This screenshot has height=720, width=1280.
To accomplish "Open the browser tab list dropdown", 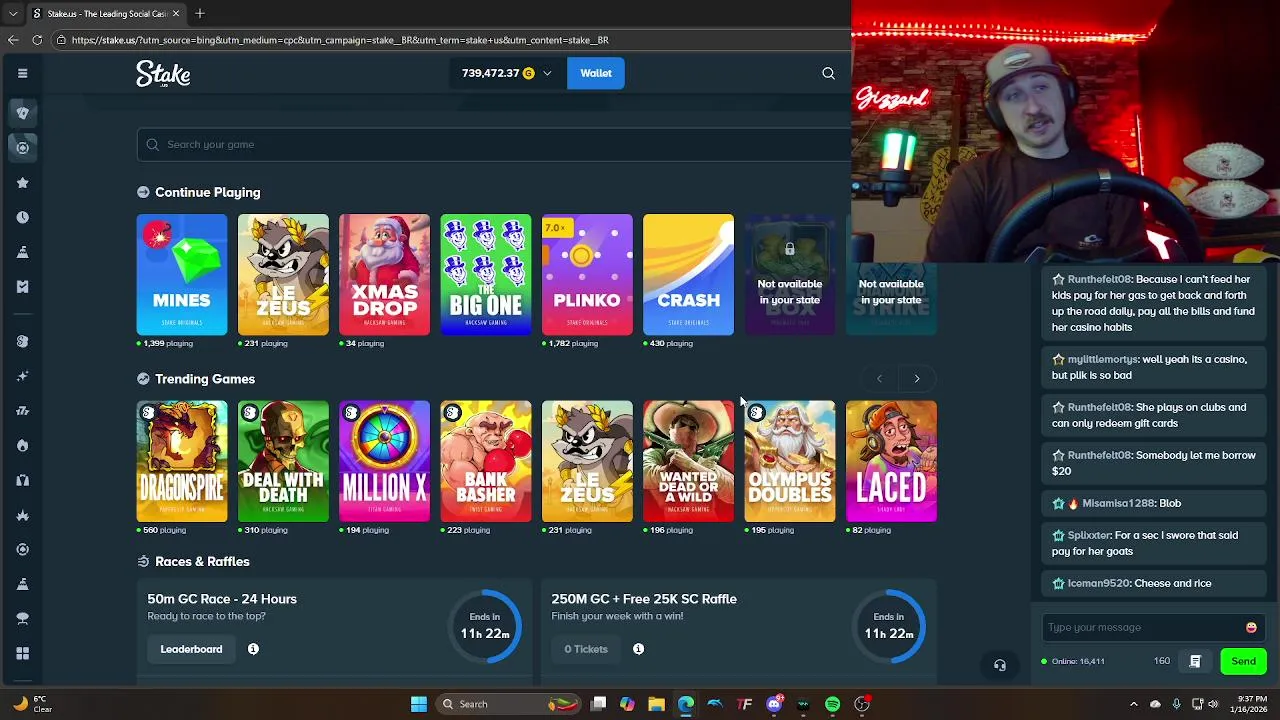I will 13,14.
